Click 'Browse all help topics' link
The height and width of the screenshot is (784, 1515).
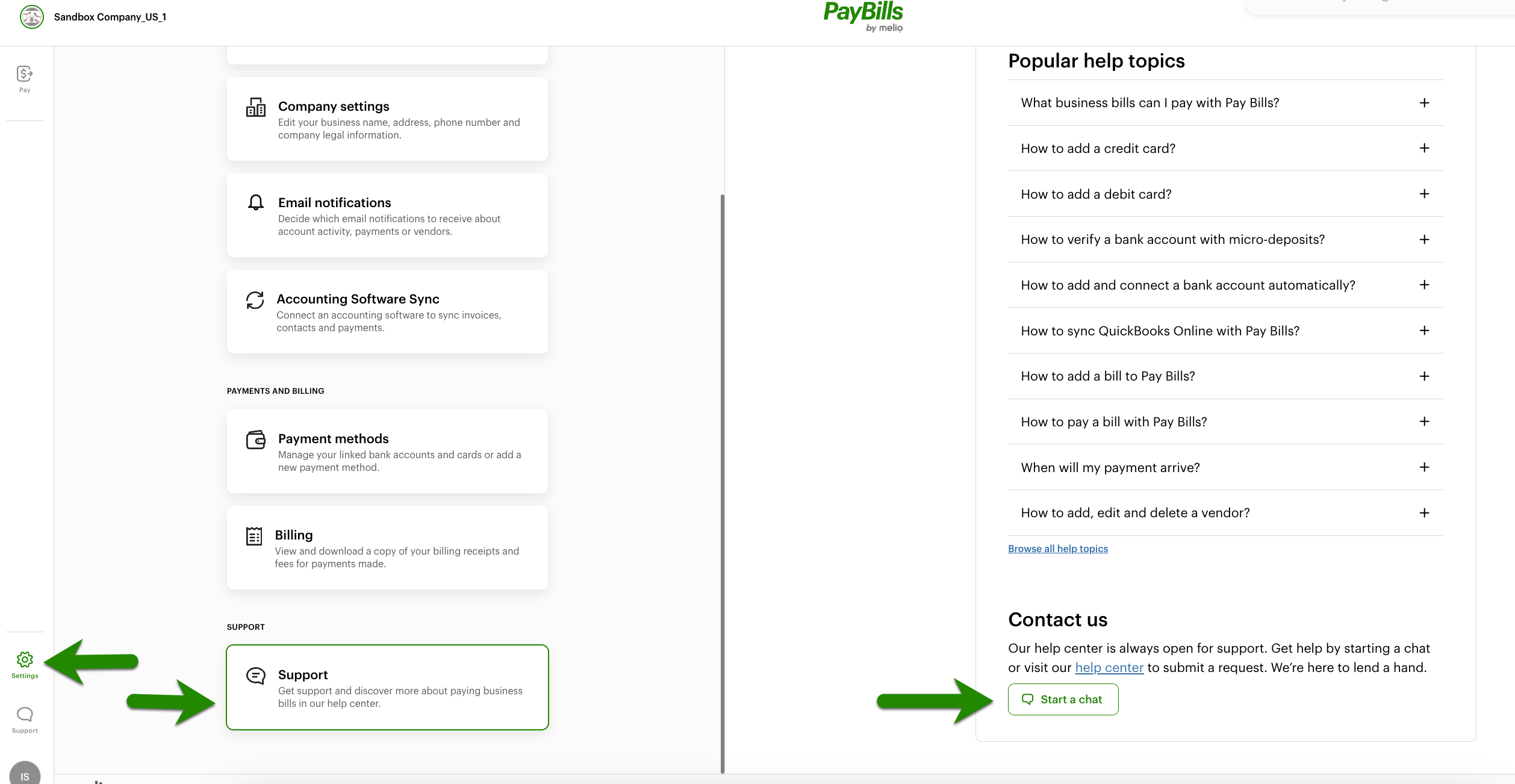[x=1057, y=548]
